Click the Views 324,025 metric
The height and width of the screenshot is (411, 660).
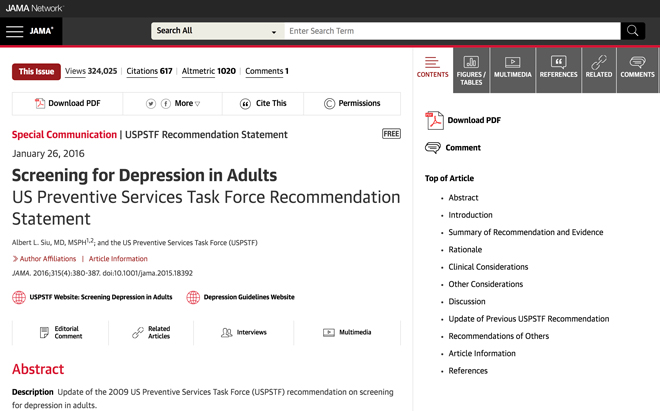91,71
